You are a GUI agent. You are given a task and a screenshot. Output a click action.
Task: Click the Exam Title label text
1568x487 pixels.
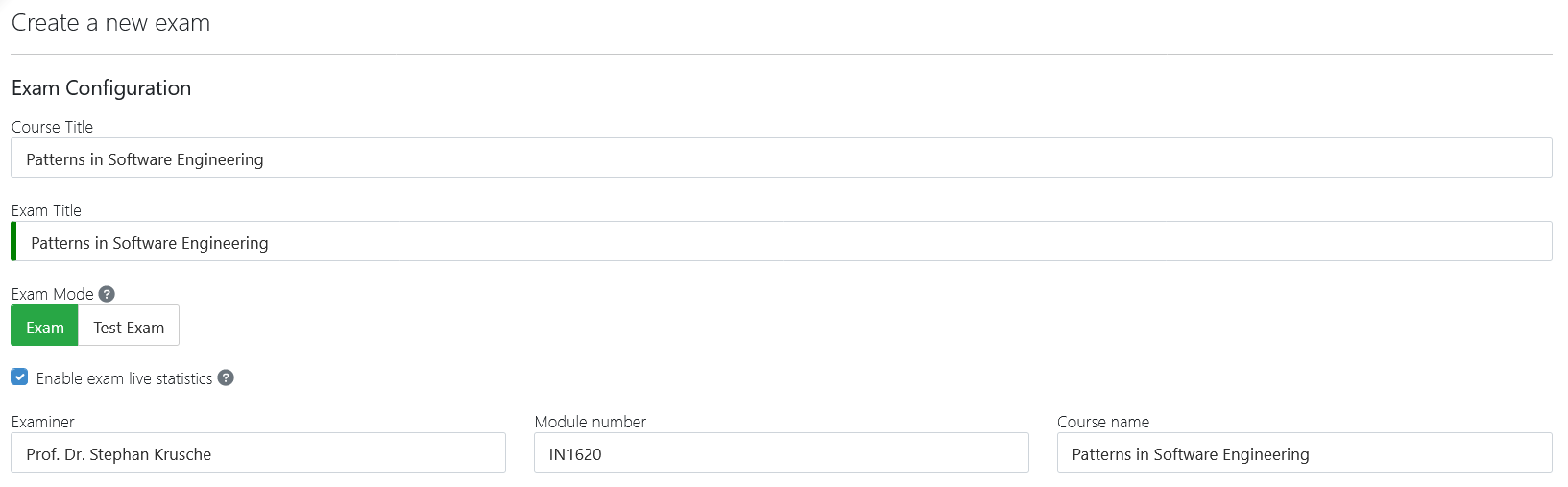(46, 210)
